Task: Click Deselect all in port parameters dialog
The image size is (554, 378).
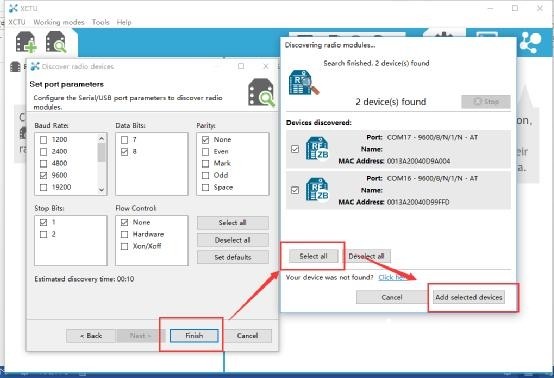Action: point(232,240)
